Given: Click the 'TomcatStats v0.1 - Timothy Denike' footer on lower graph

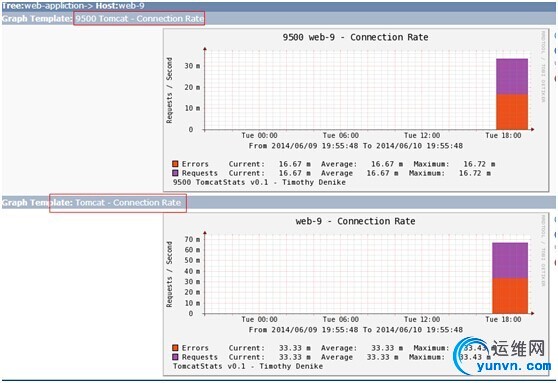Looking at the screenshot, I should pyautogui.click(x=248, y=366).
